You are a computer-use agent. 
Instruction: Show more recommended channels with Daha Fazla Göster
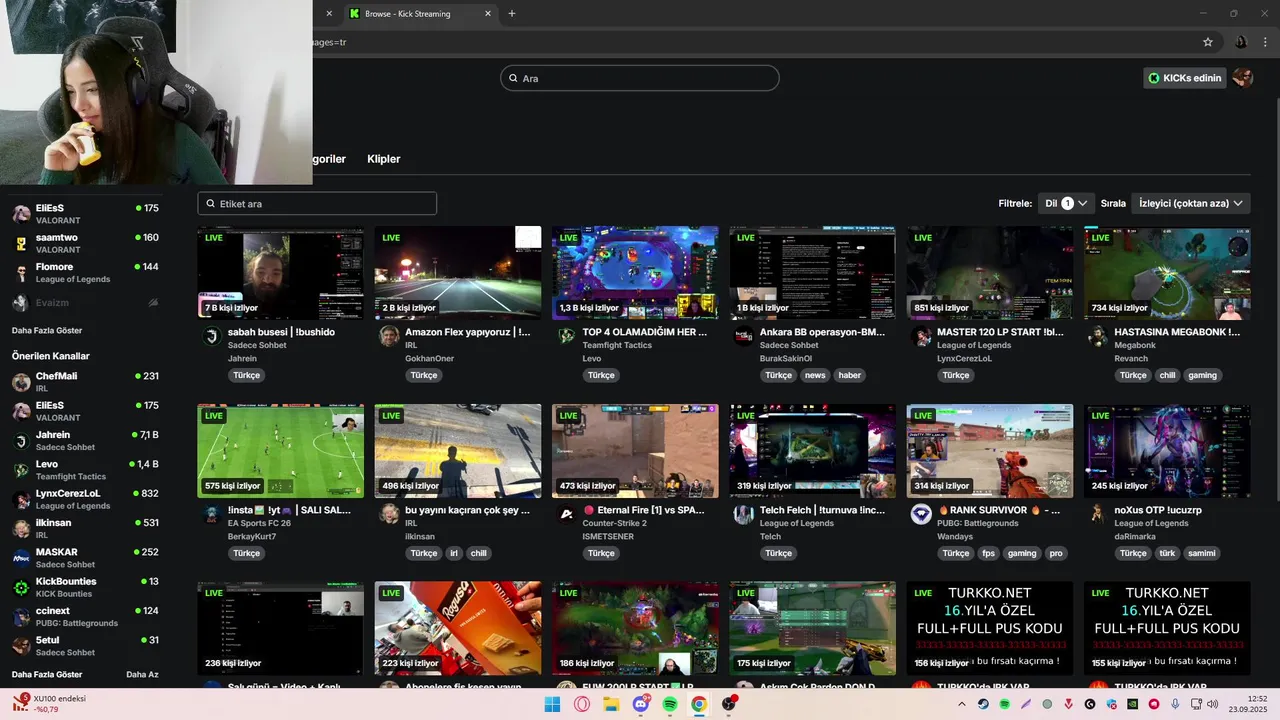coord(47,674)
